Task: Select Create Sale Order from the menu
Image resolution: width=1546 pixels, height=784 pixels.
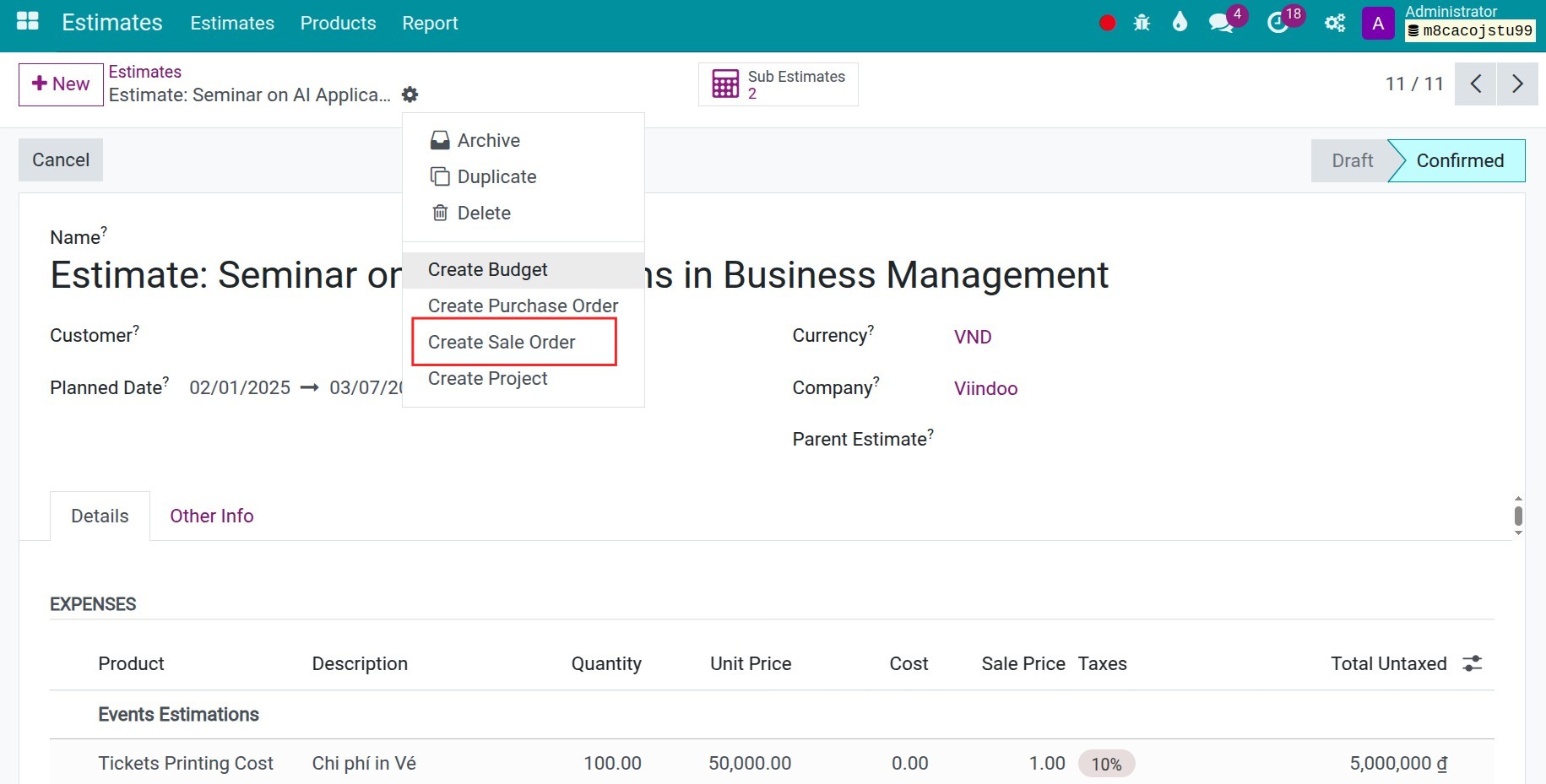Action: [523, 342]
